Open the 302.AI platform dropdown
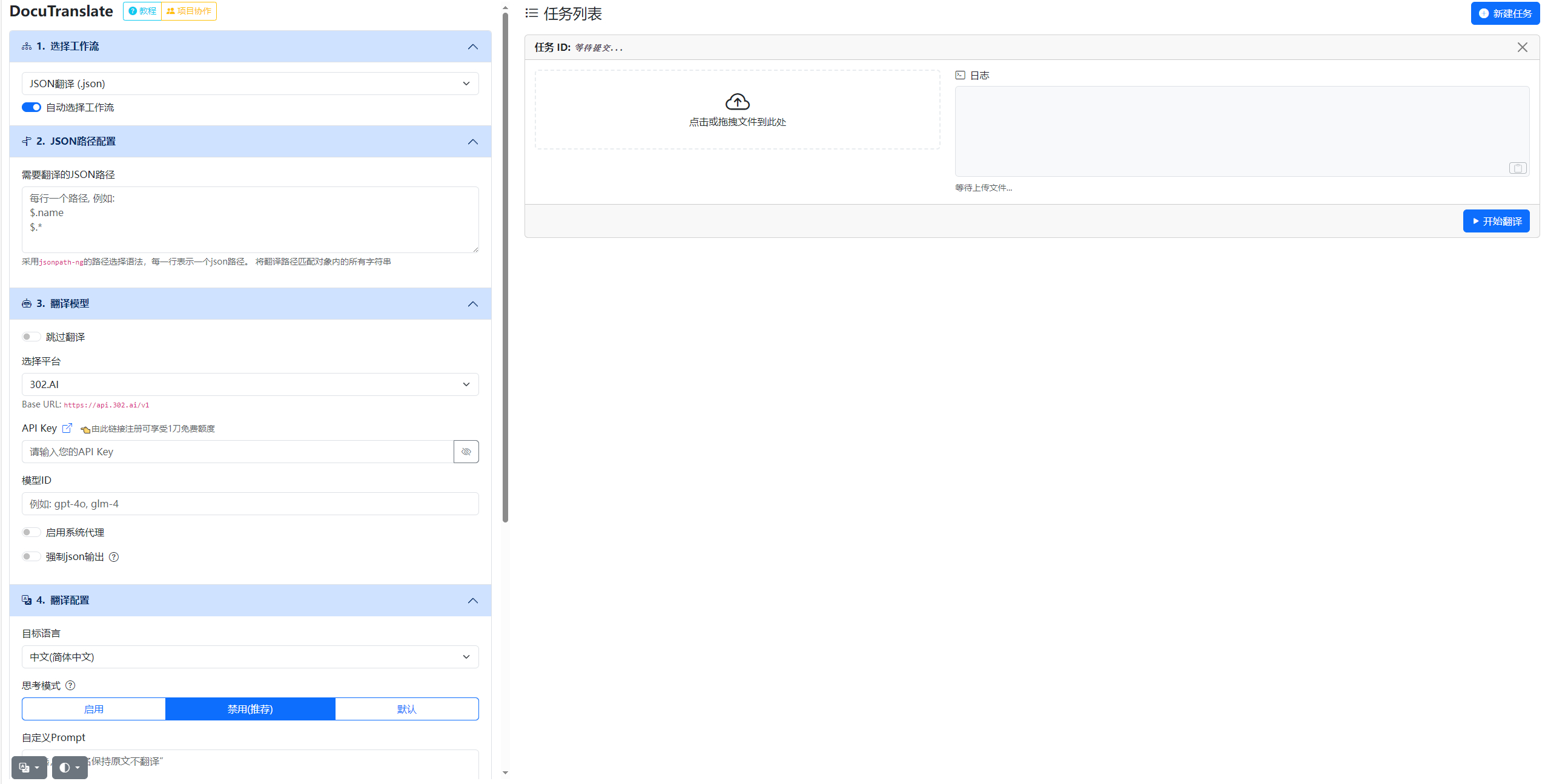 click(250, 384)
